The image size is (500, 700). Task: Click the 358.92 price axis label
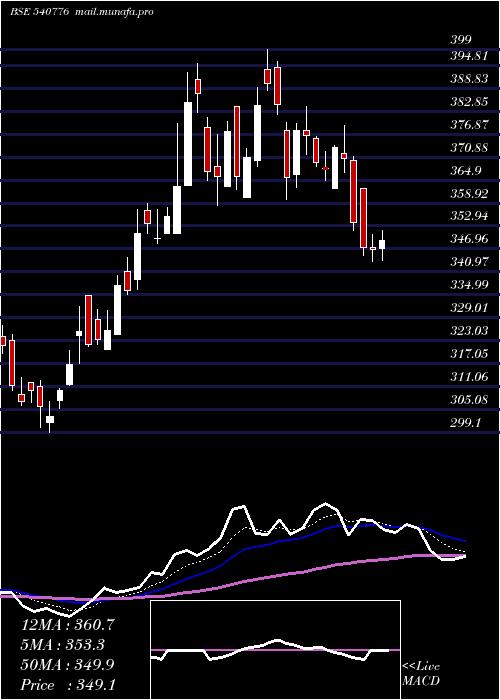(468, 194)
